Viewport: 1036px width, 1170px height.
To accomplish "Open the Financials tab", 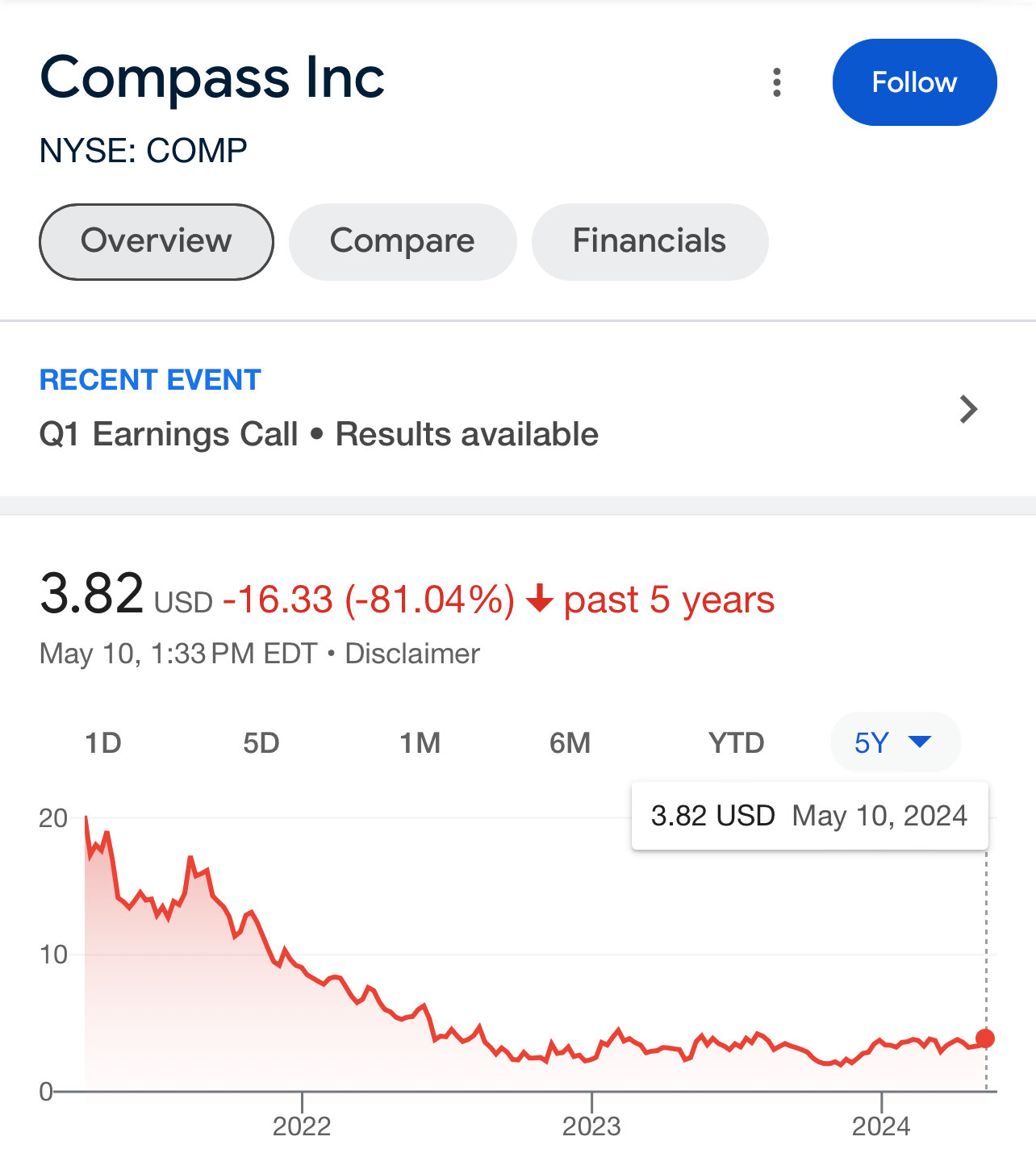I will [650, 241].
